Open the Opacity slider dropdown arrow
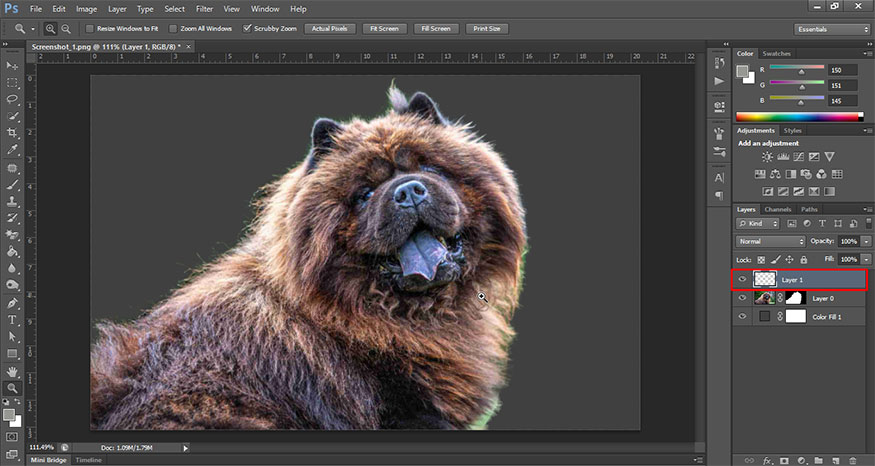The width and height of the screenshot is (875, 466). (x=866, y=241)
